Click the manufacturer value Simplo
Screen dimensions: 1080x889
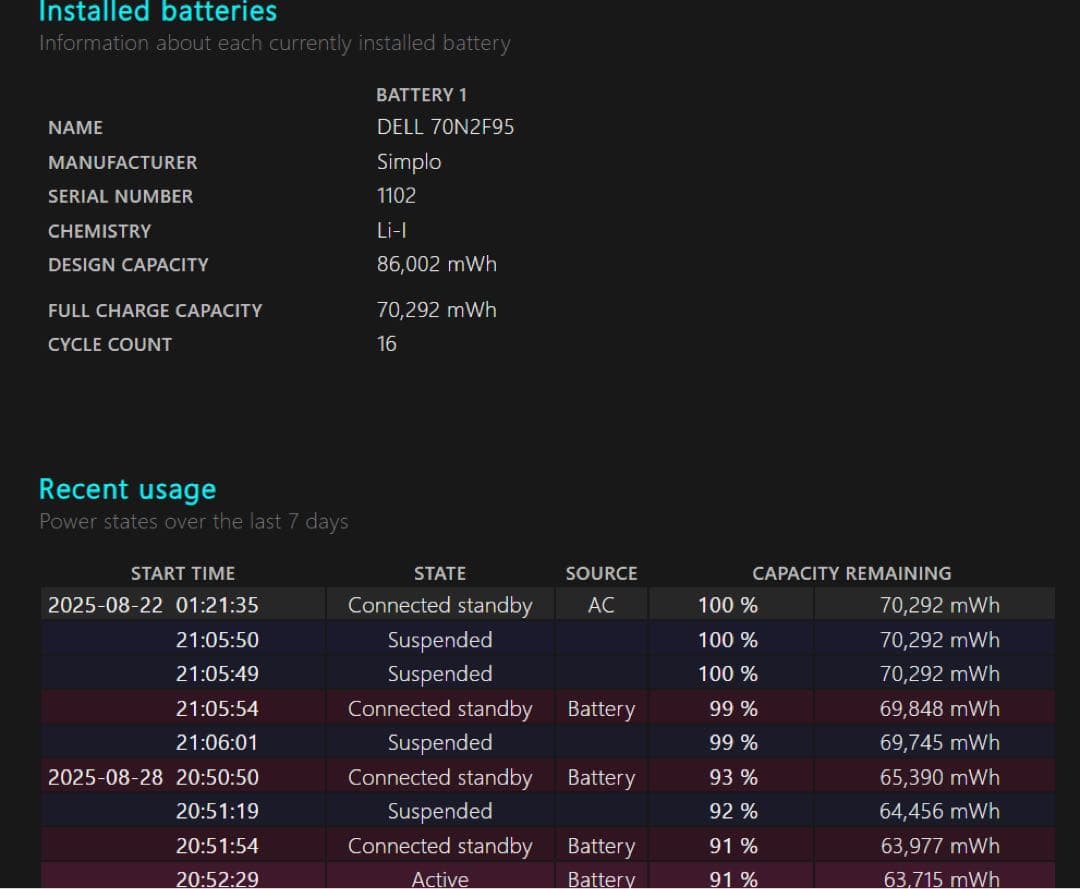coord(409,162)
